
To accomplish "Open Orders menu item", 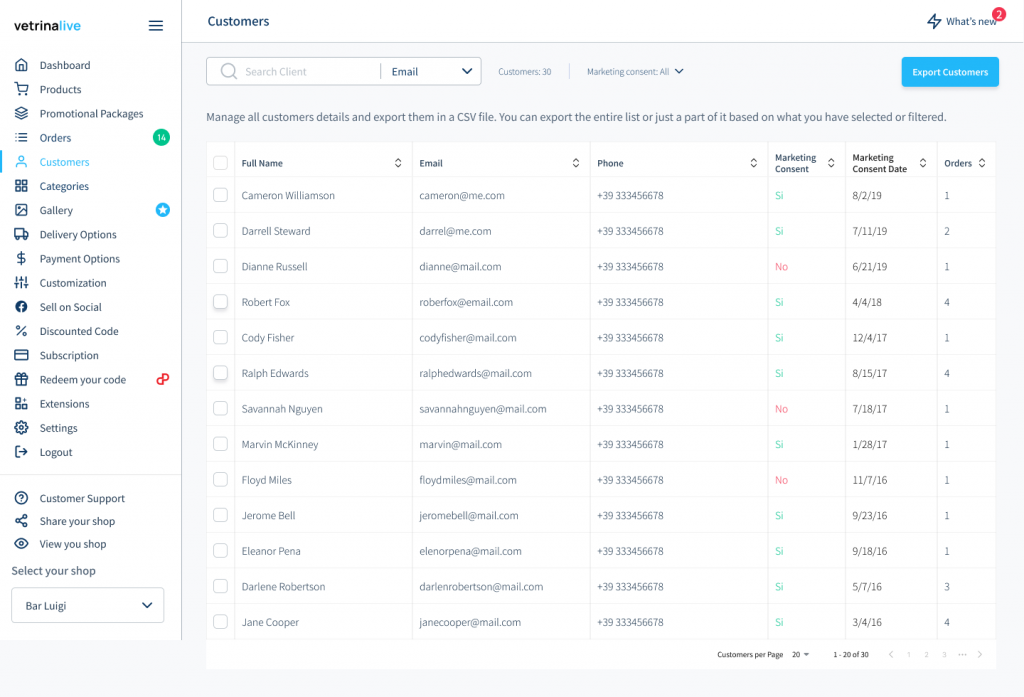I will tap(55, 137).
